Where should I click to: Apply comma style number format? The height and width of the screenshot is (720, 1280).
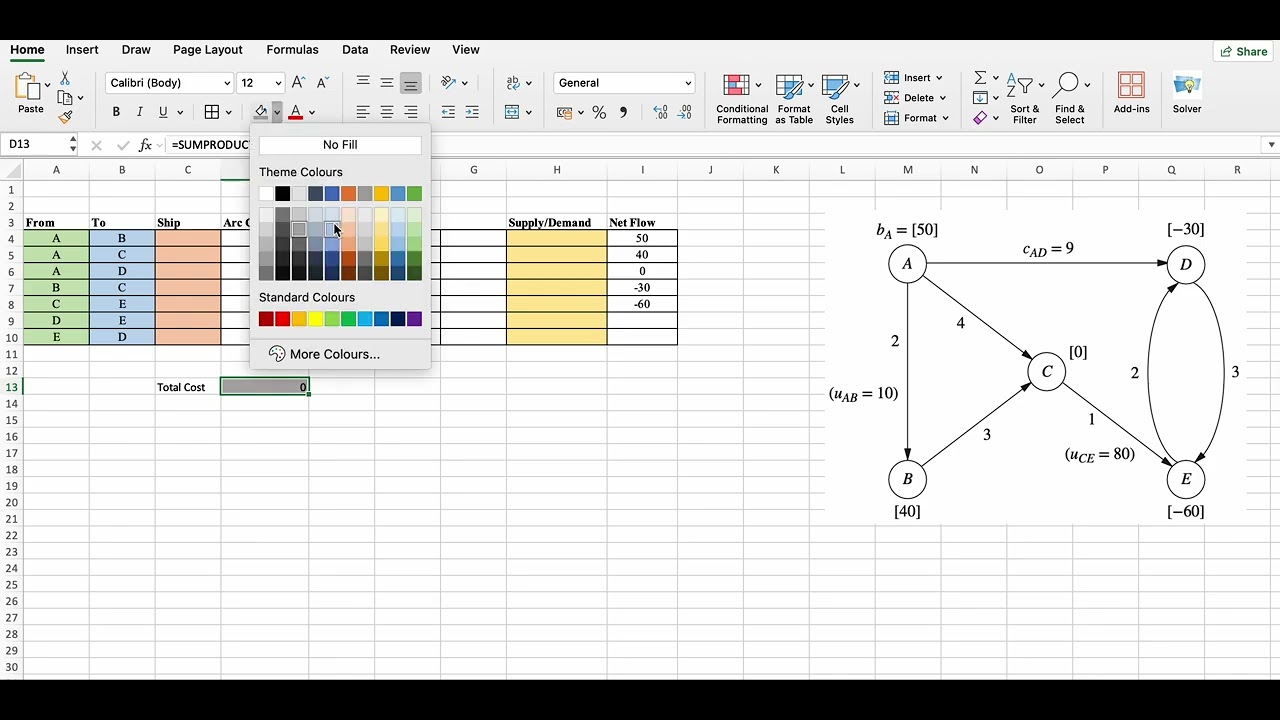point(624,113)
